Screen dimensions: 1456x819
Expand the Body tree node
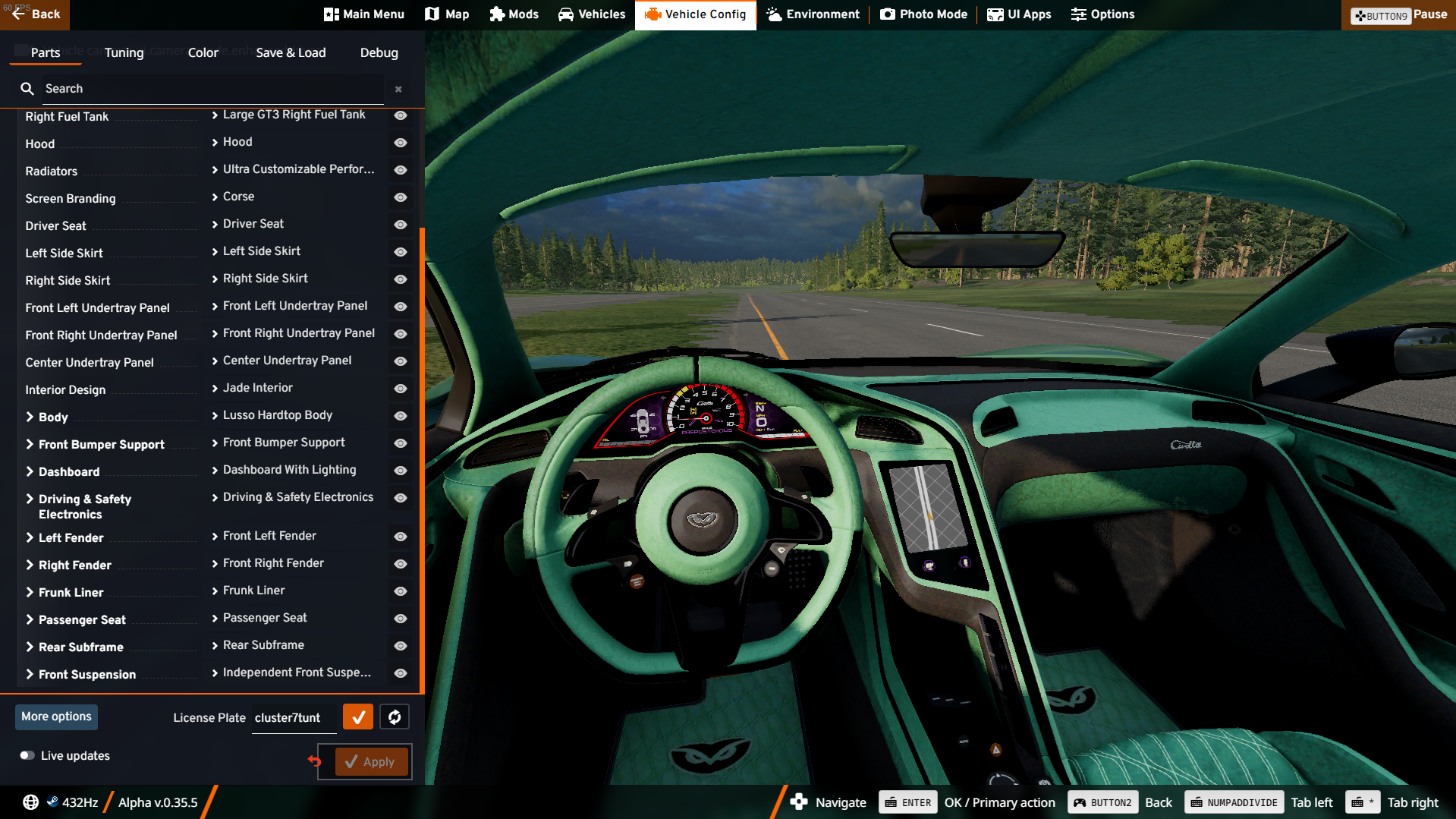pos(30,417)
